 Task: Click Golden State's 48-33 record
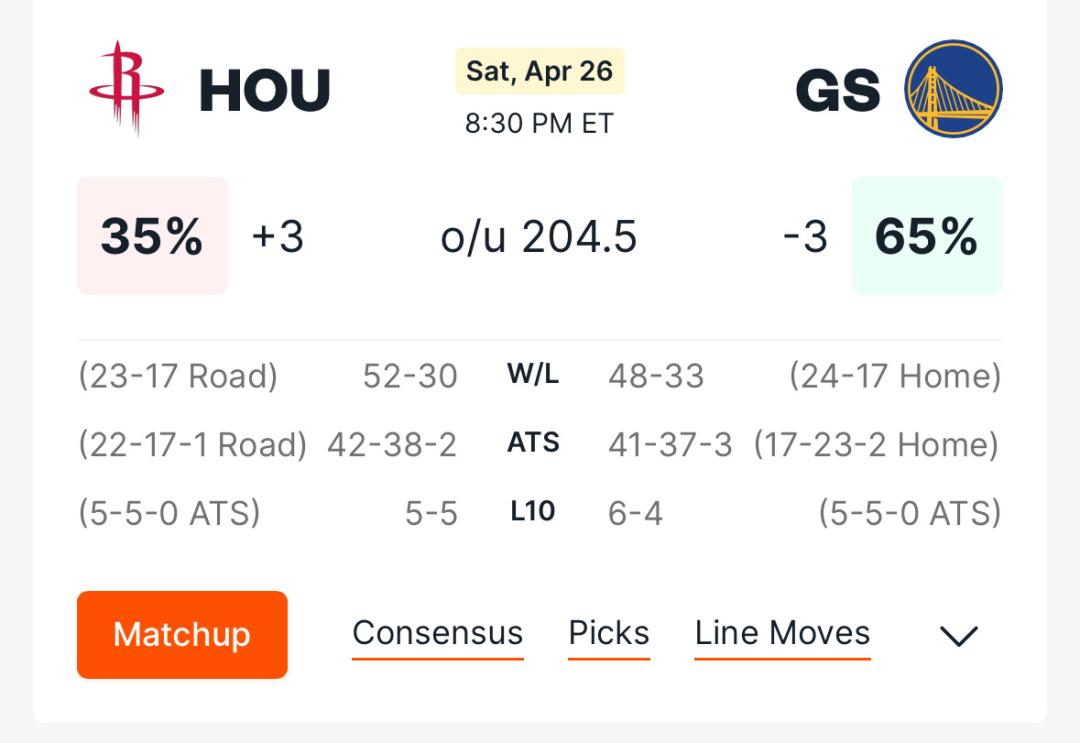click(656, 376)
